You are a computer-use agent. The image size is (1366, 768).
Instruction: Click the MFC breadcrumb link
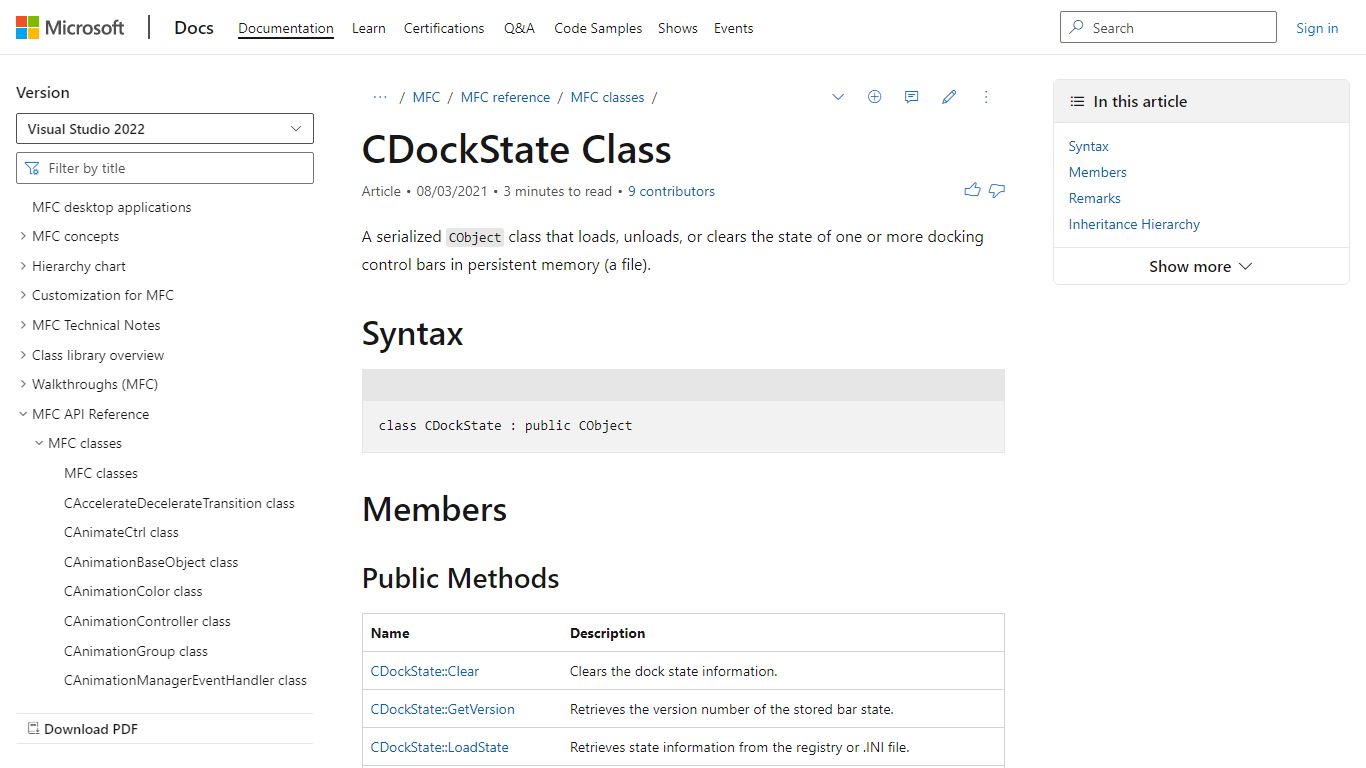(x=426, y=97)
